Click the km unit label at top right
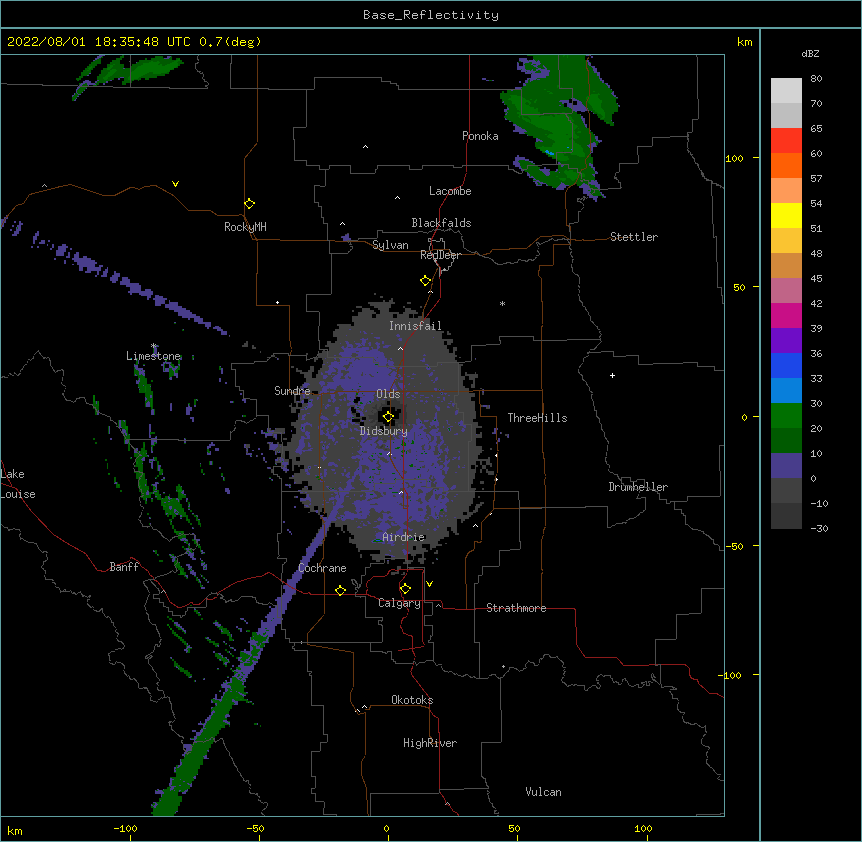 coord(744,42)
